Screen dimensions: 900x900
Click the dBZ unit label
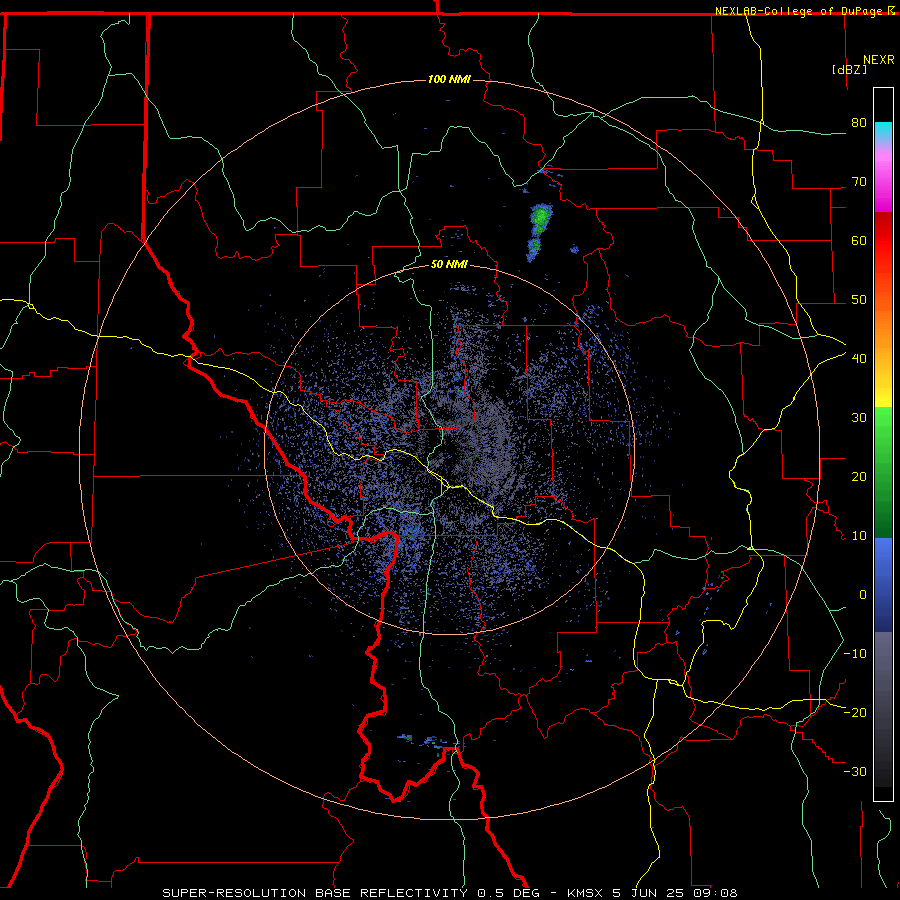click(x=849, y=69)
